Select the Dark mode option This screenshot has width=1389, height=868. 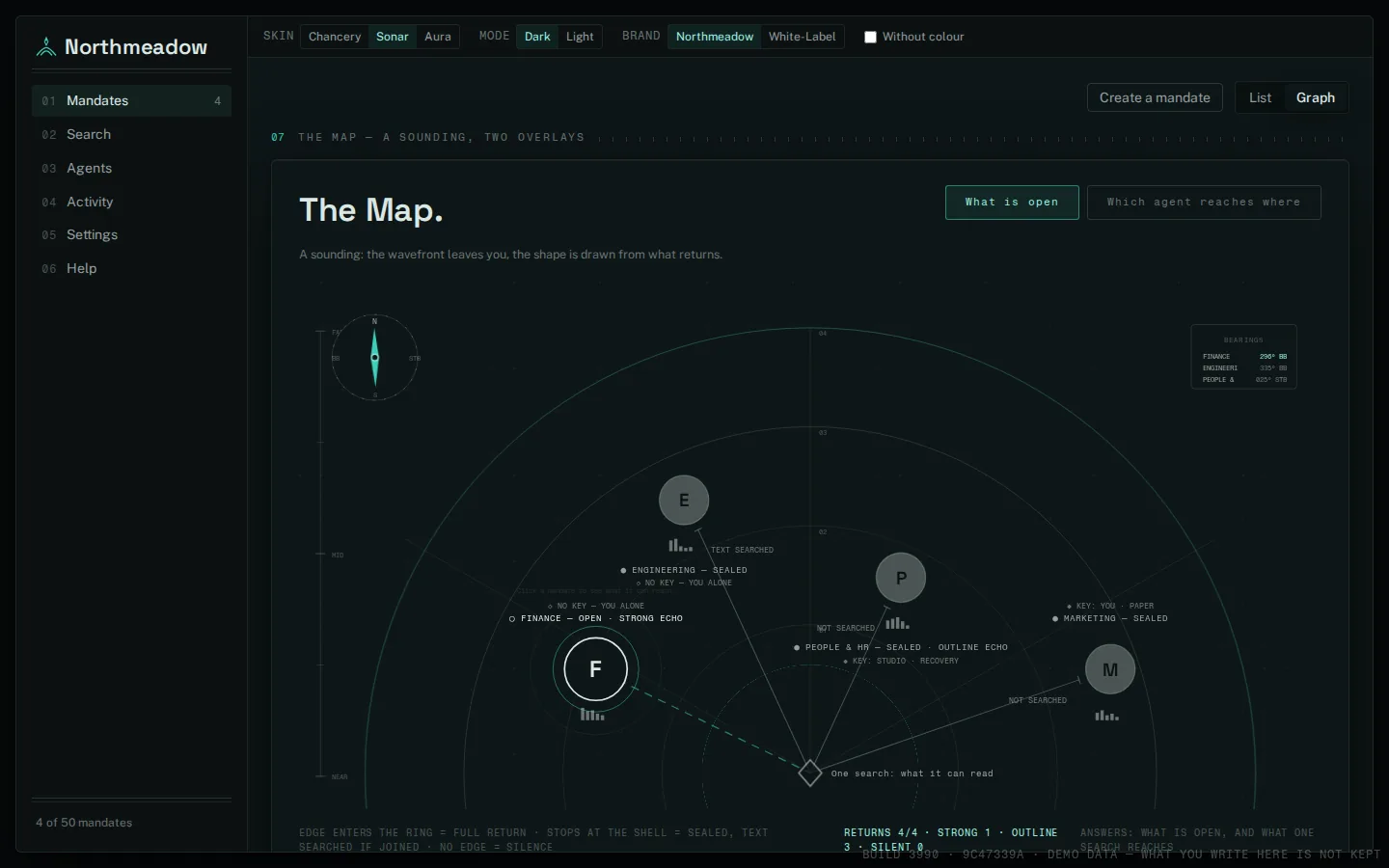(537, 37)
